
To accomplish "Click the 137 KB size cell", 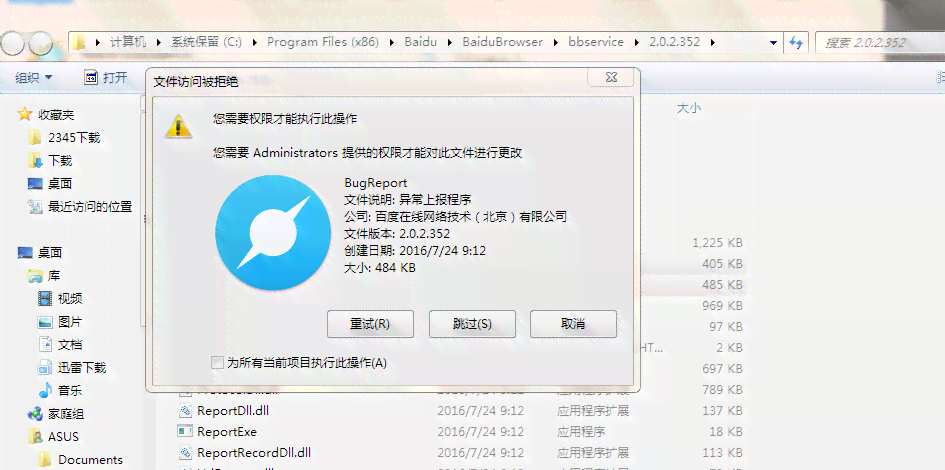I will tap(722, 411).
